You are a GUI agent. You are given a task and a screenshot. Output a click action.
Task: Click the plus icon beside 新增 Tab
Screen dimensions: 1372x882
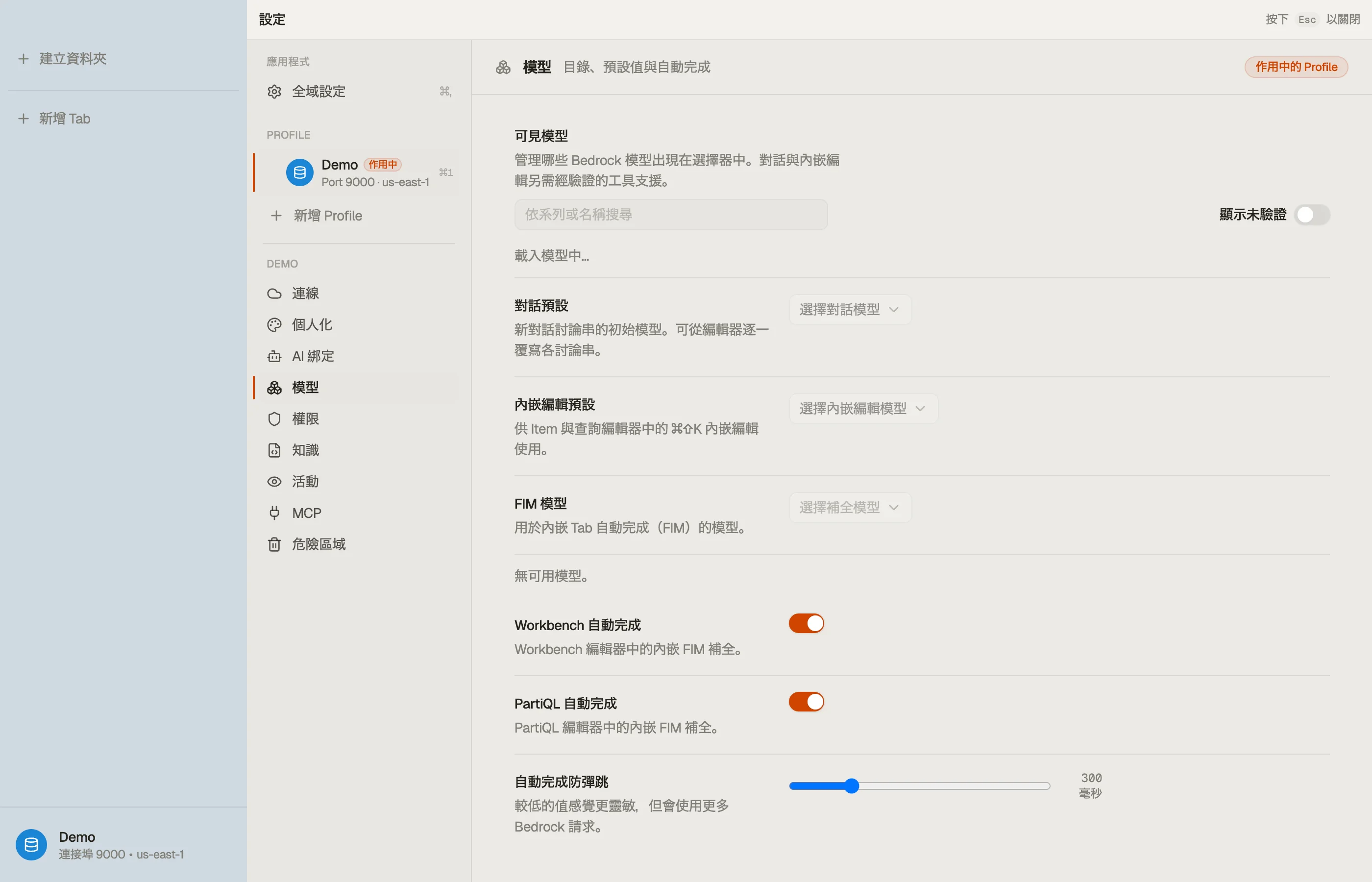(x=24, y=119)
